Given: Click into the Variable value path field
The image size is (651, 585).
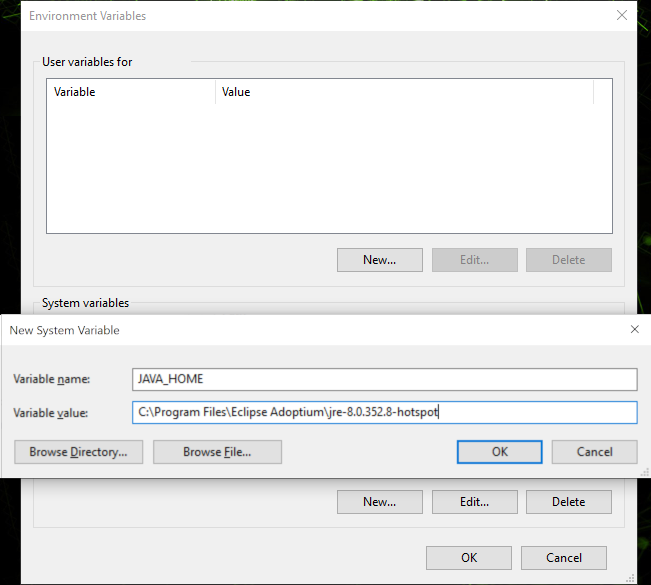Looking at the screenshot, I should [x=384, y=412].
